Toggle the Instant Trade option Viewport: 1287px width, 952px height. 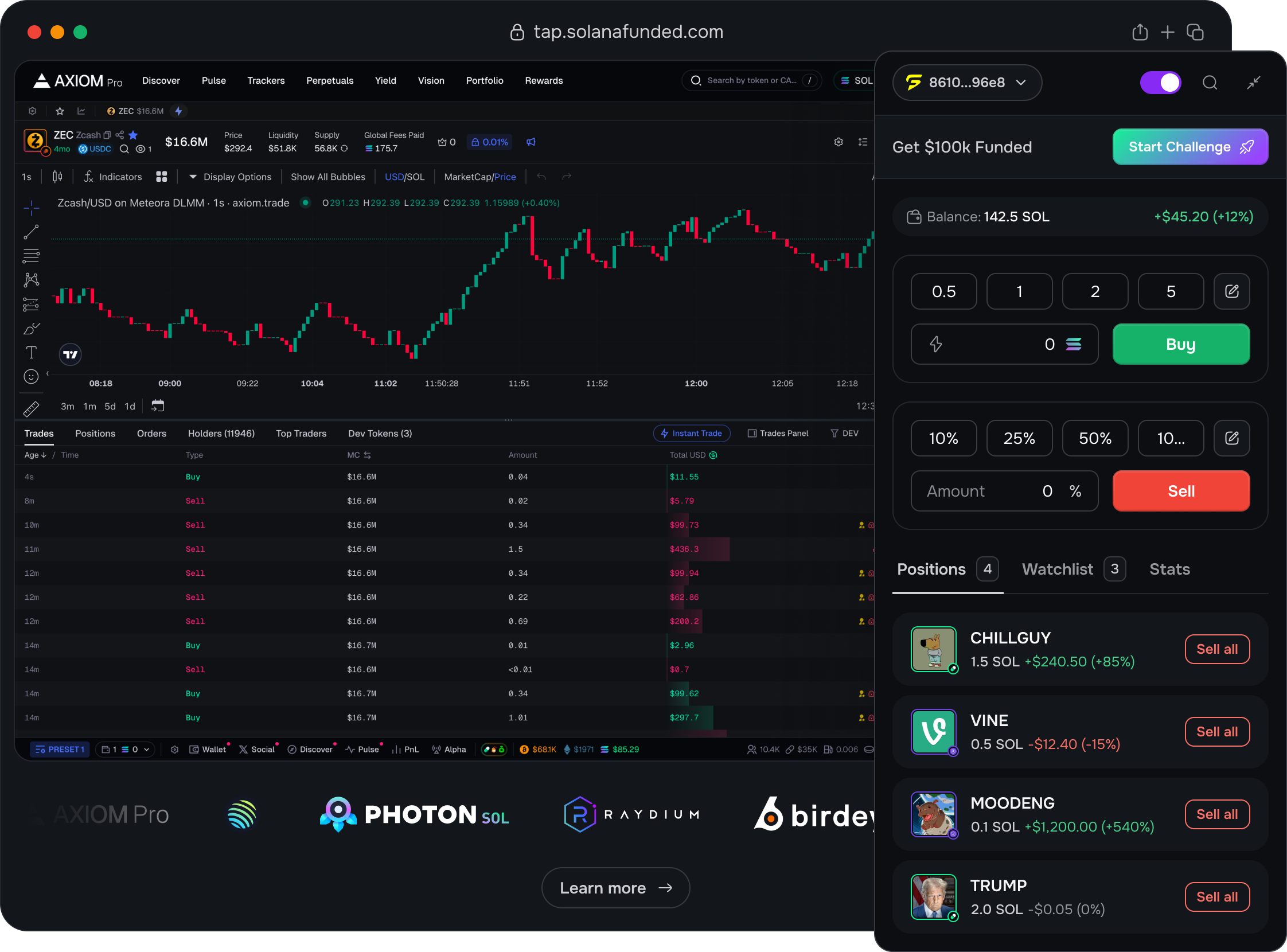(x=691, y=434)
